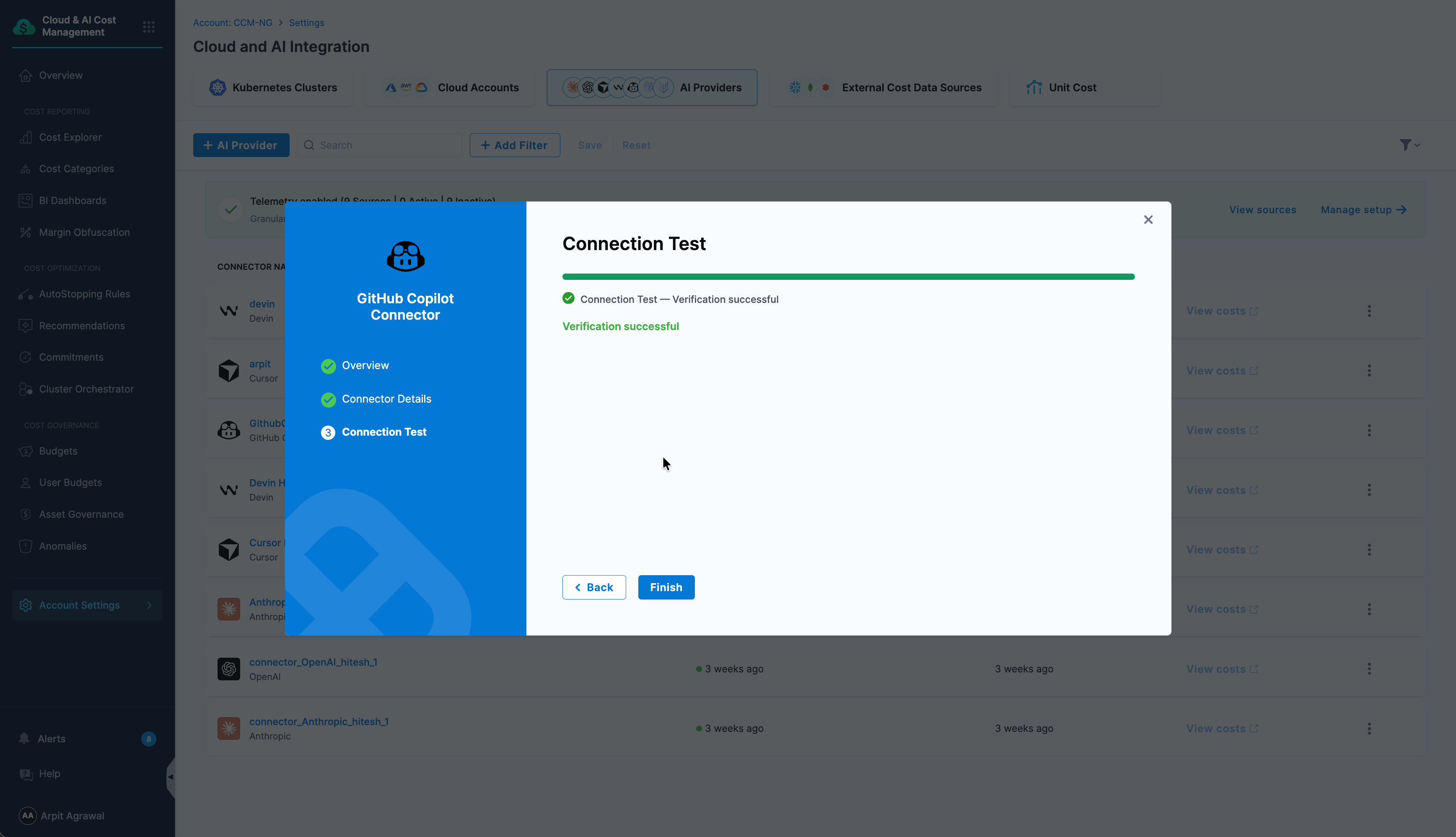Select the AI Providers tab

[652, 88]
